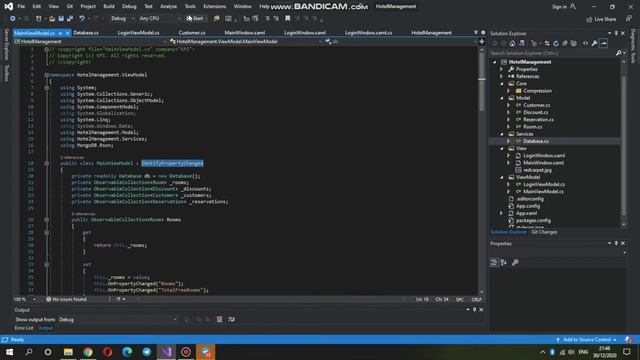Pin the Solution Explorer panel
Screen dimensions: 640x360
[616, 33]
